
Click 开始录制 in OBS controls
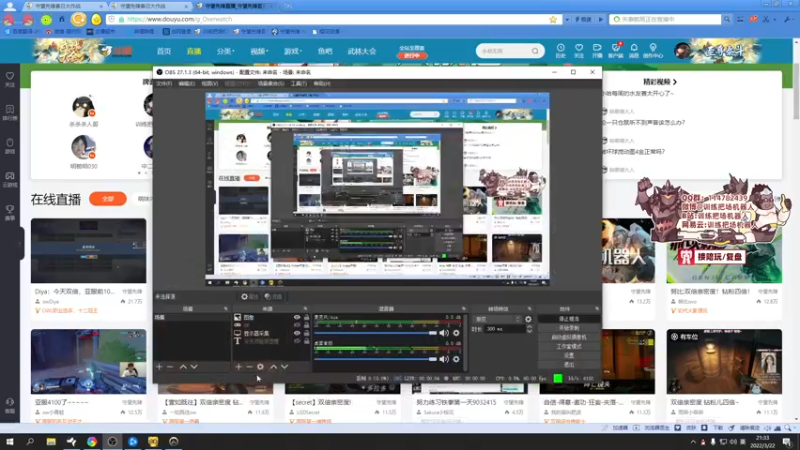tap(569, 328)
